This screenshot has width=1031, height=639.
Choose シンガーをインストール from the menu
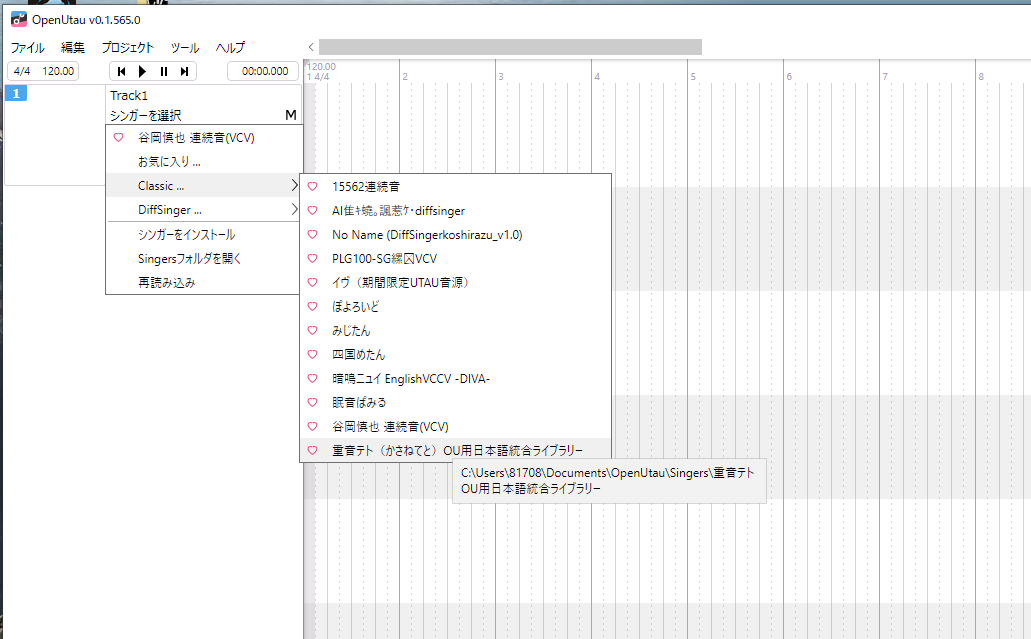186,234
